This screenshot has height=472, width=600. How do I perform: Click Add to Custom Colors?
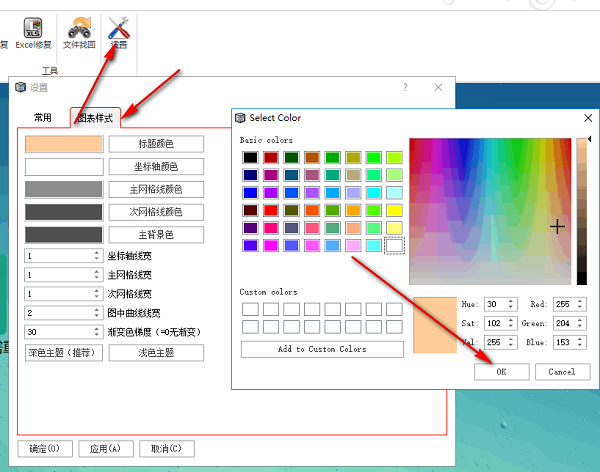click(x=322, y=349)
